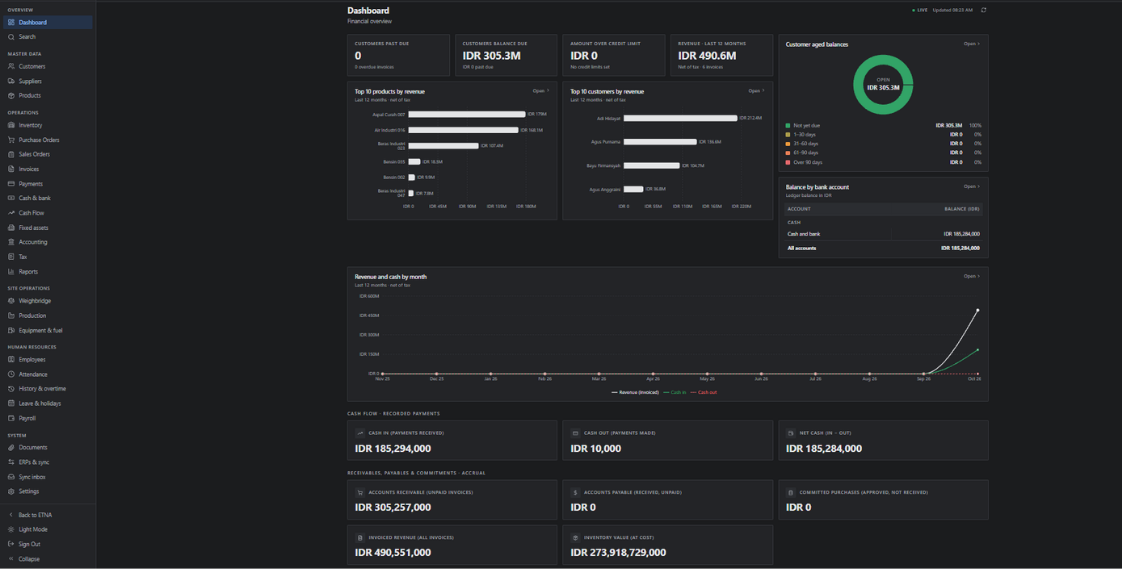
Task: Click the green Not yet due swatch
Action: click(788, 125)
